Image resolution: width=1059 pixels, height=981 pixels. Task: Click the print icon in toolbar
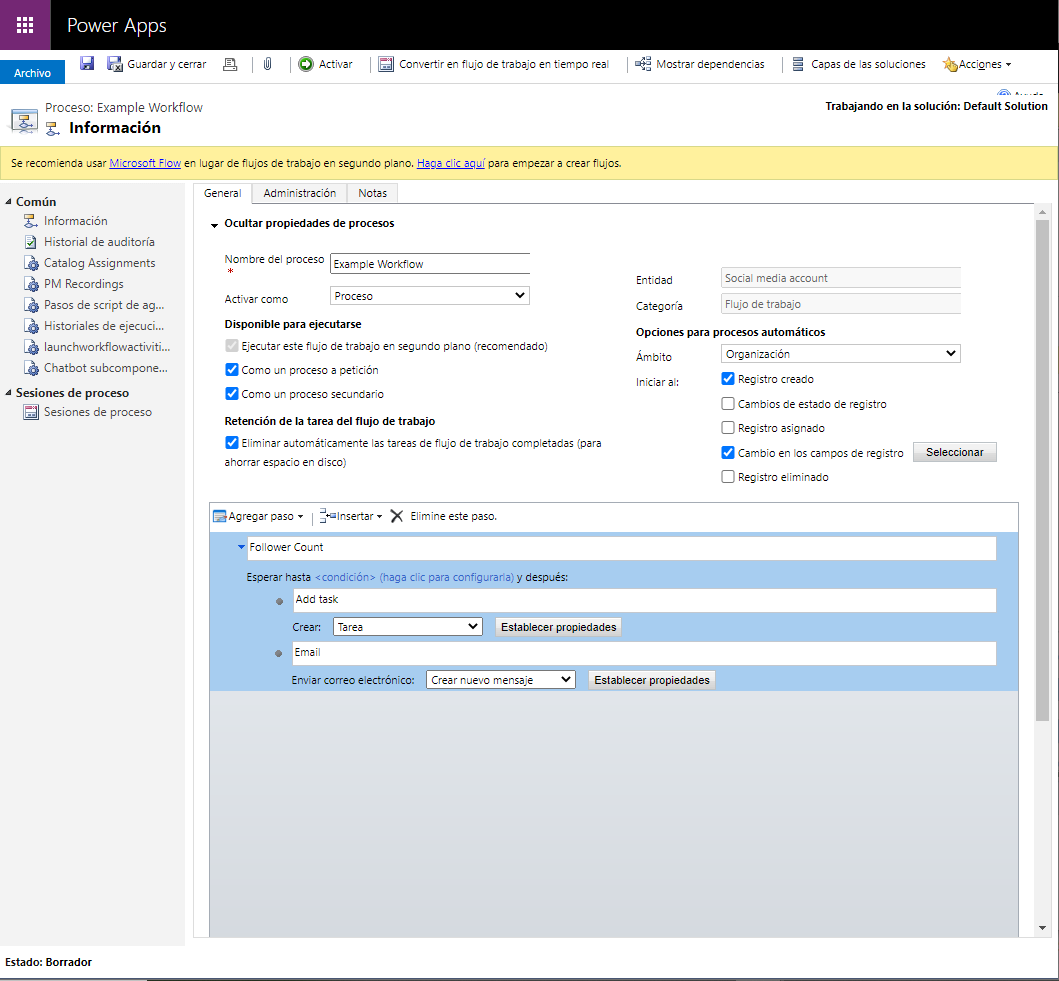coord(230,64)
